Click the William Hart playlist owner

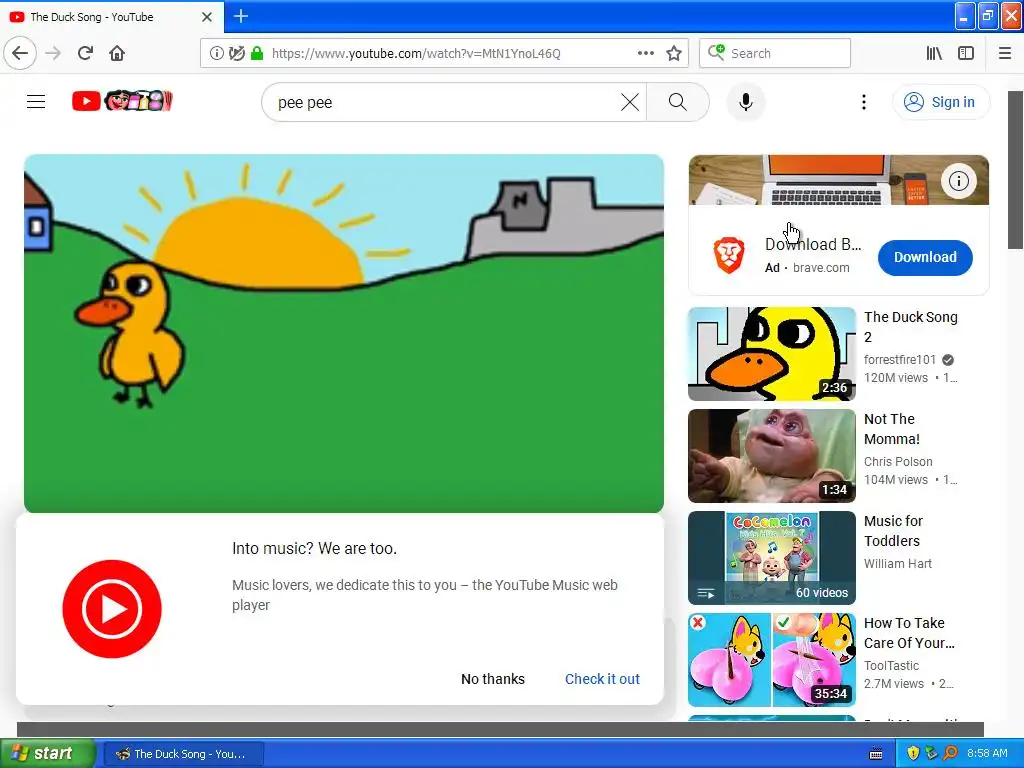tap(897, 564)
